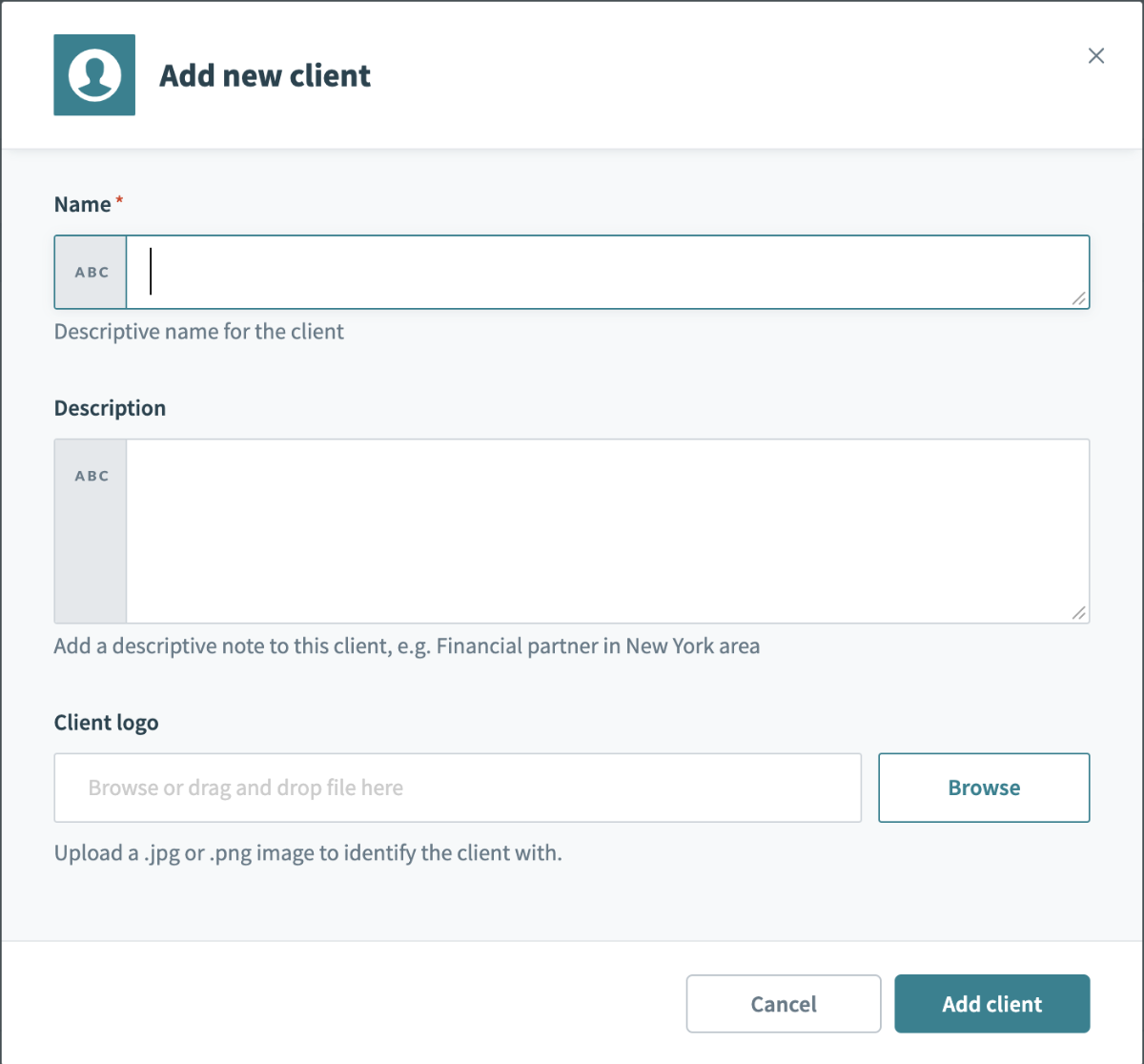The height and width of the screenshot is (1064, 1144).
Task: Click the 'Upload a .jpg or .png' hint text
Action: coord(308,853)
